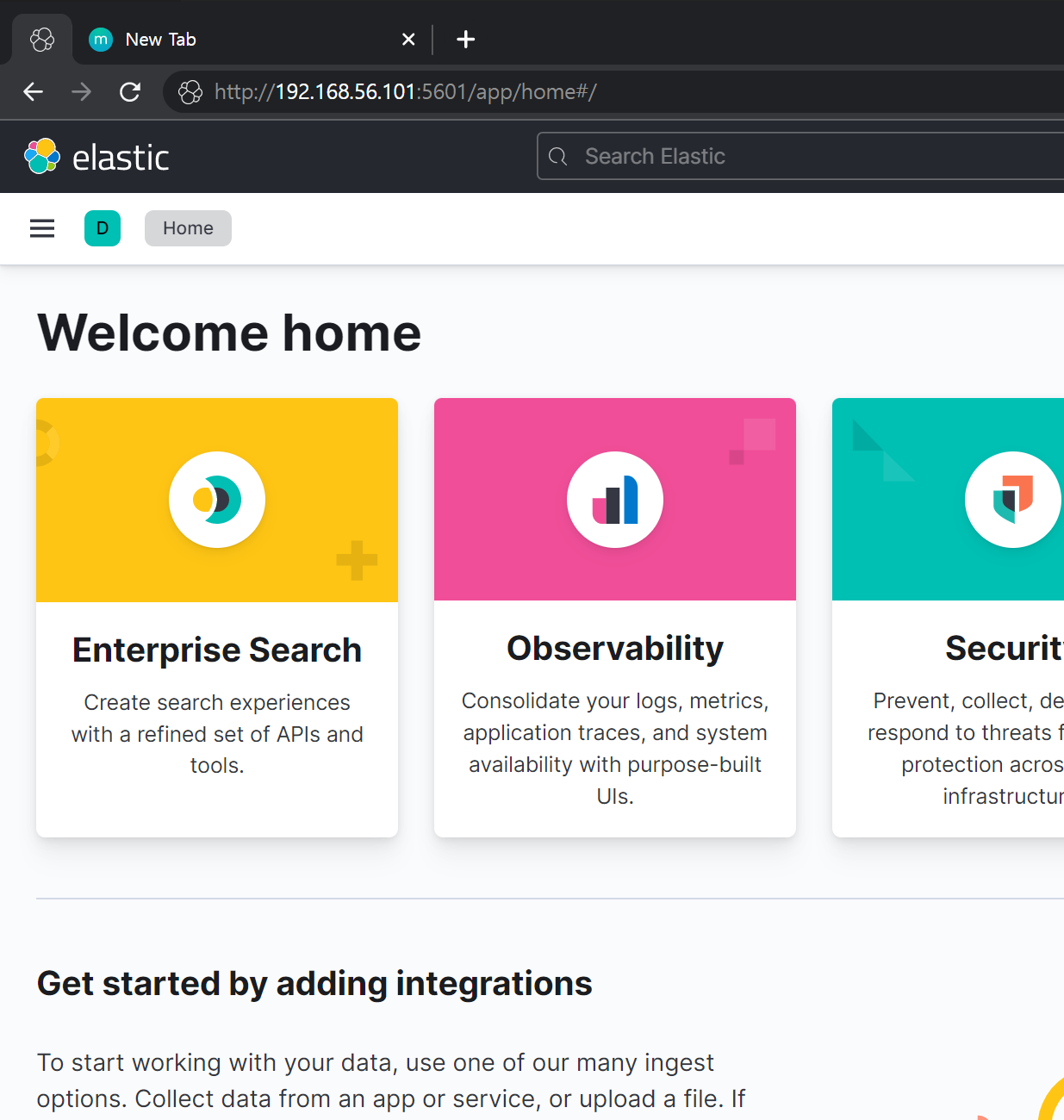This screenshot has width=1064, height=1120.
Task: Select the New Tab browser tab
Action: (253, 40)
